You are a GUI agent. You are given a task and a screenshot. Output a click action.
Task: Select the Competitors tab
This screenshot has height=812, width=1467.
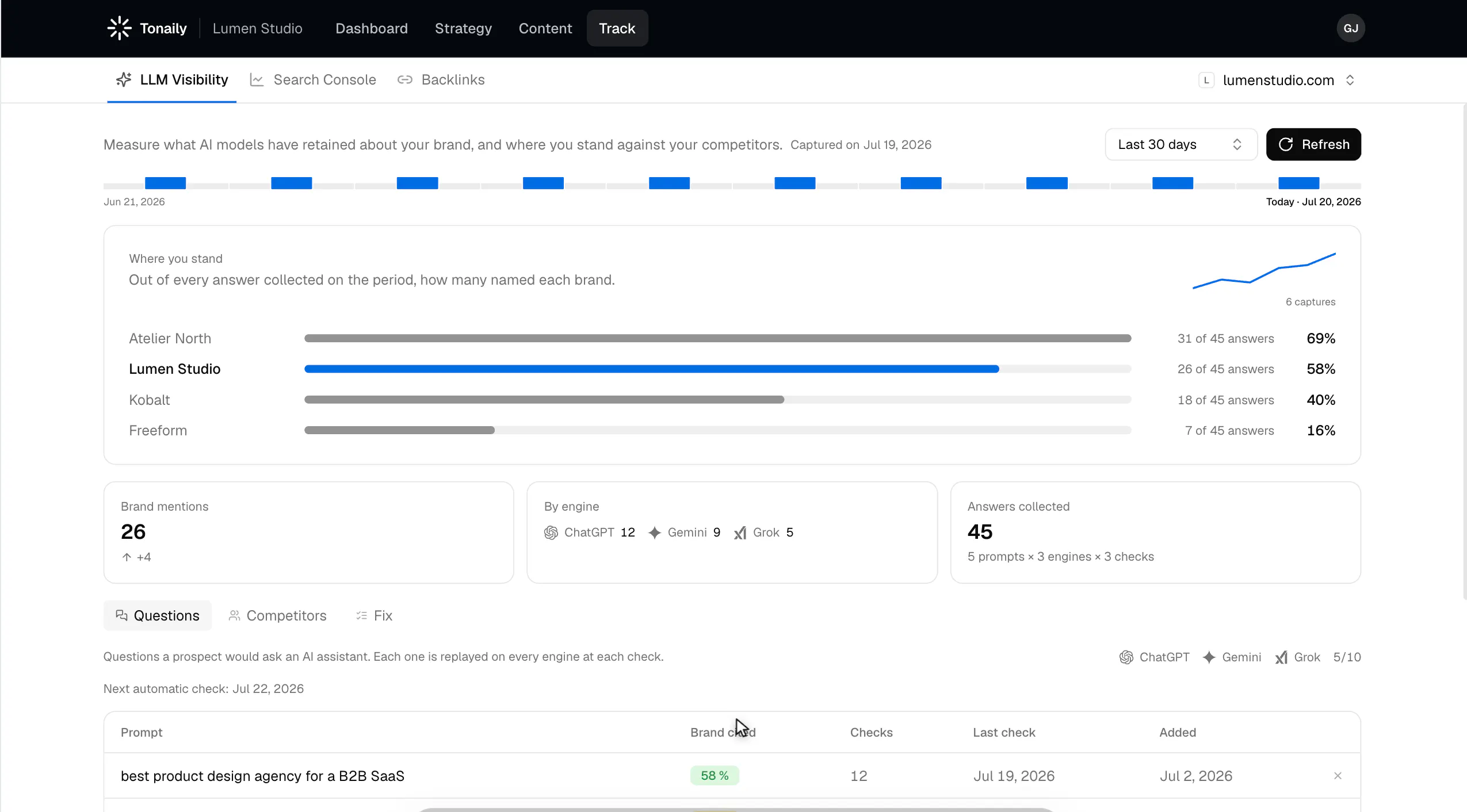[x=277, y=615]
